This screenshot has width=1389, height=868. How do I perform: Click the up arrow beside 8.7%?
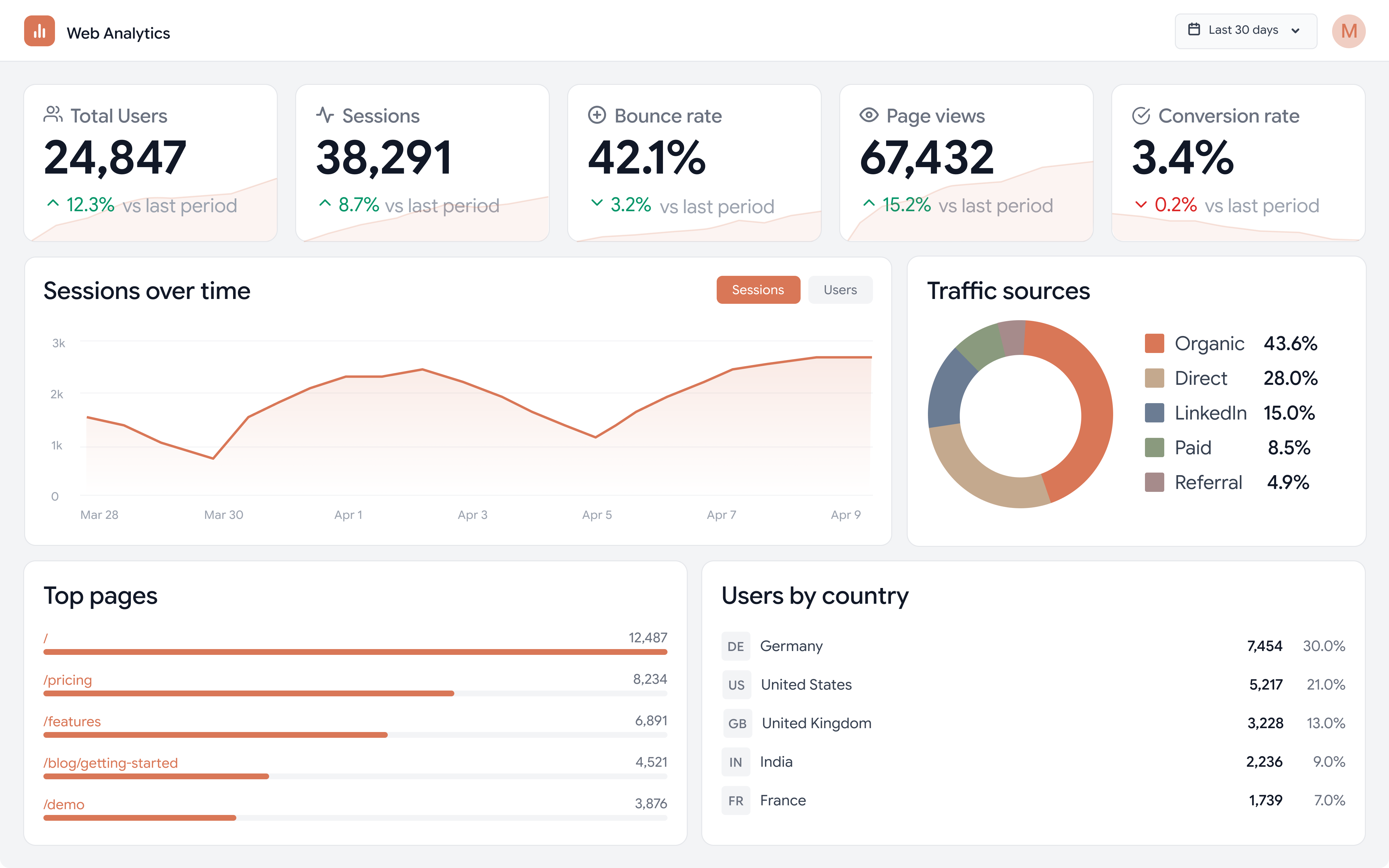tap(325, 203)
